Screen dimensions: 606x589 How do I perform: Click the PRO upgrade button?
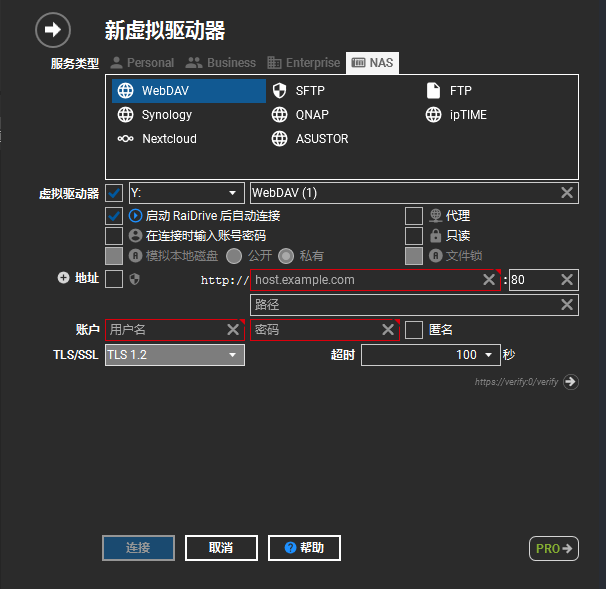[553, 548]
